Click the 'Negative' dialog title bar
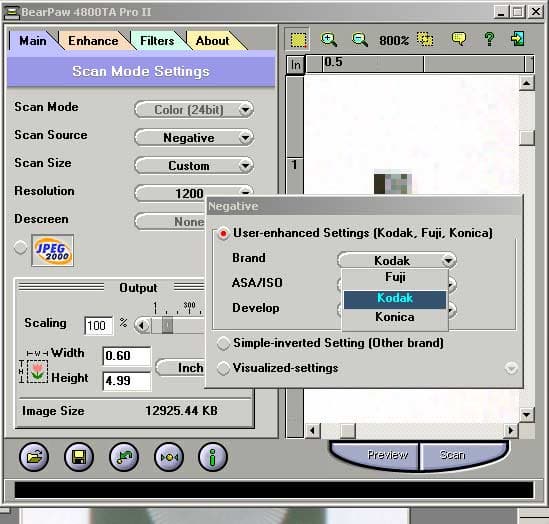The image size is (549, 524). [x=364, y=206]
